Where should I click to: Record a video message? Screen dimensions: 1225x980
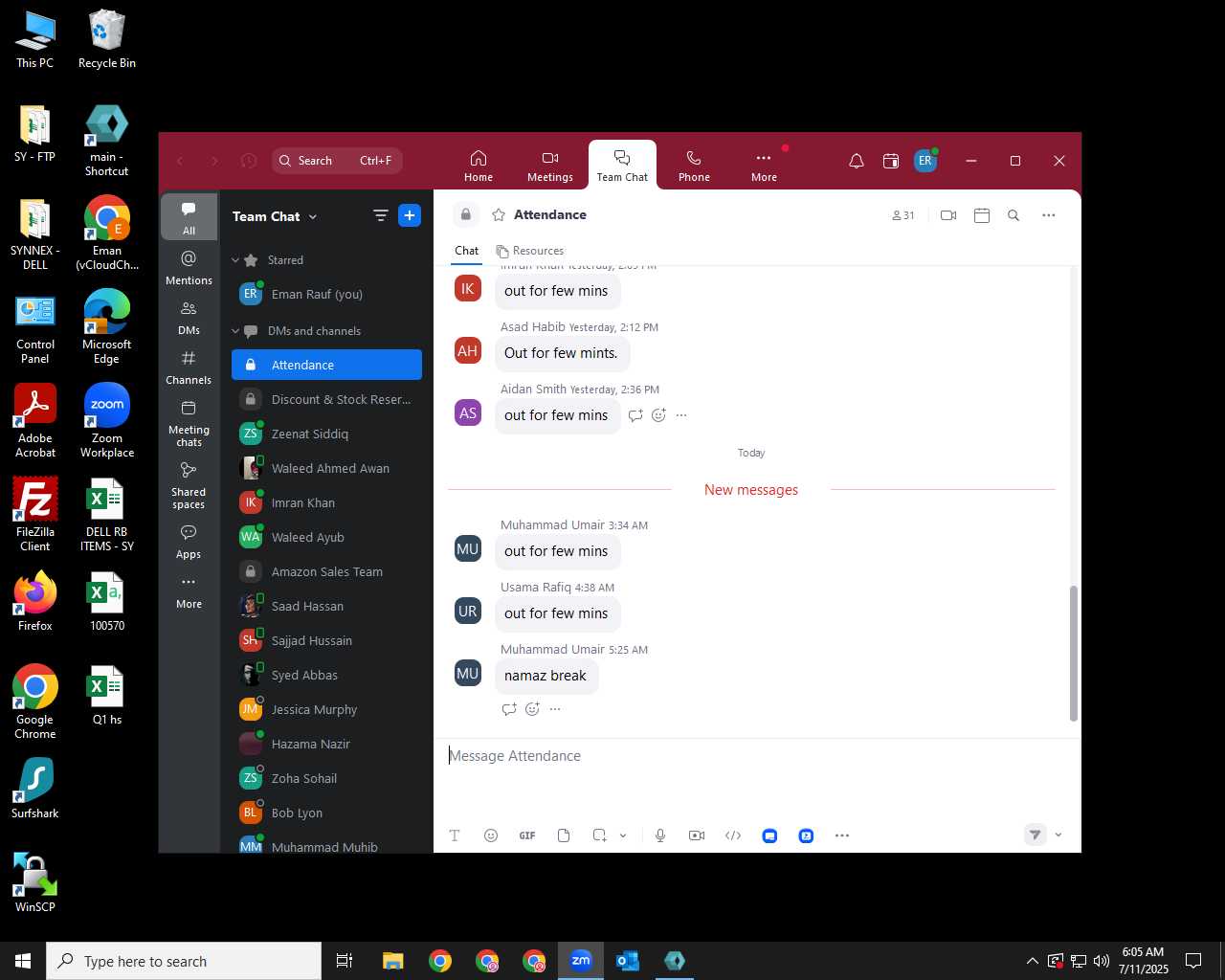[697, 835]
